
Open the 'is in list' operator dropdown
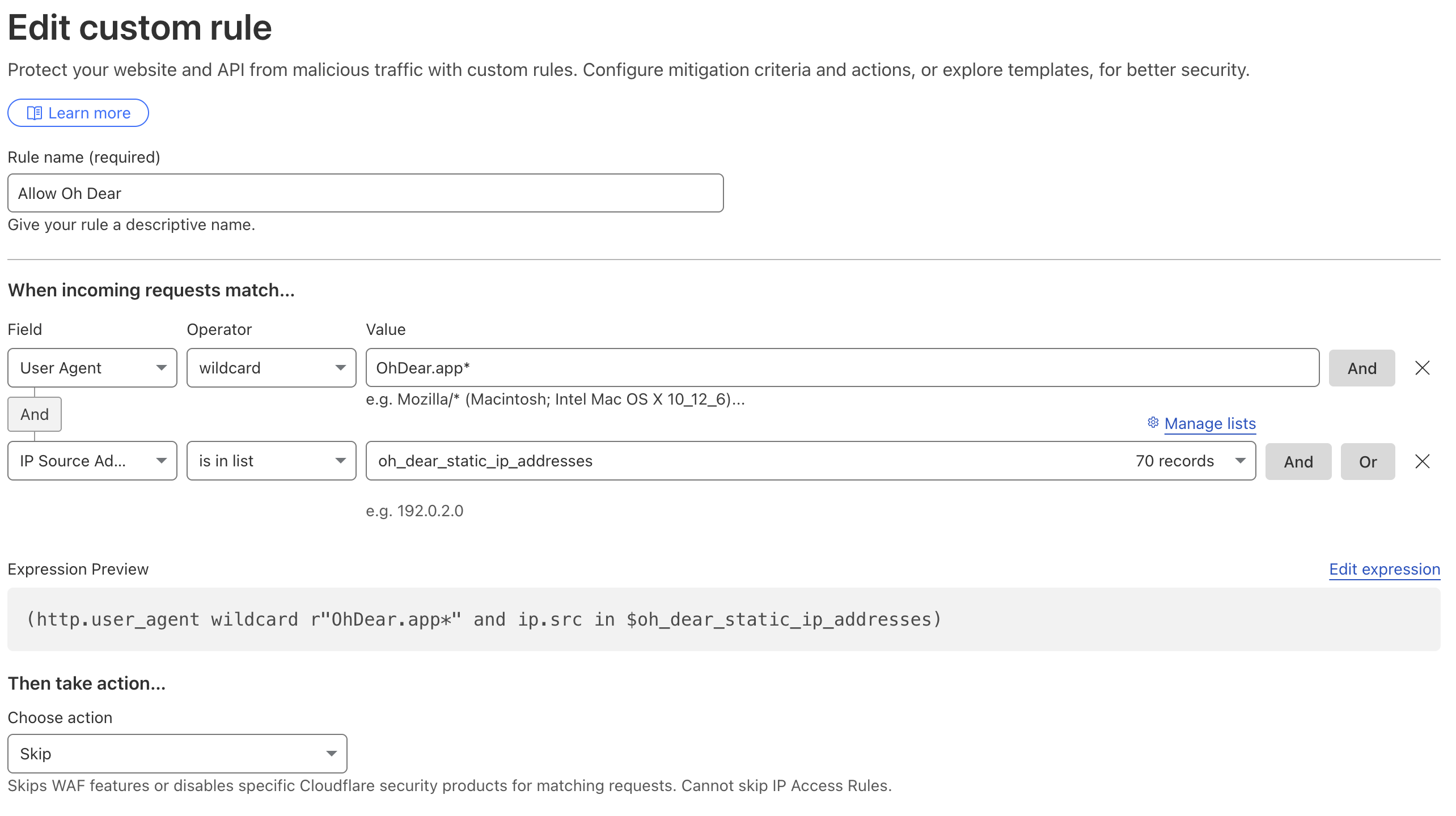(271, 461)
